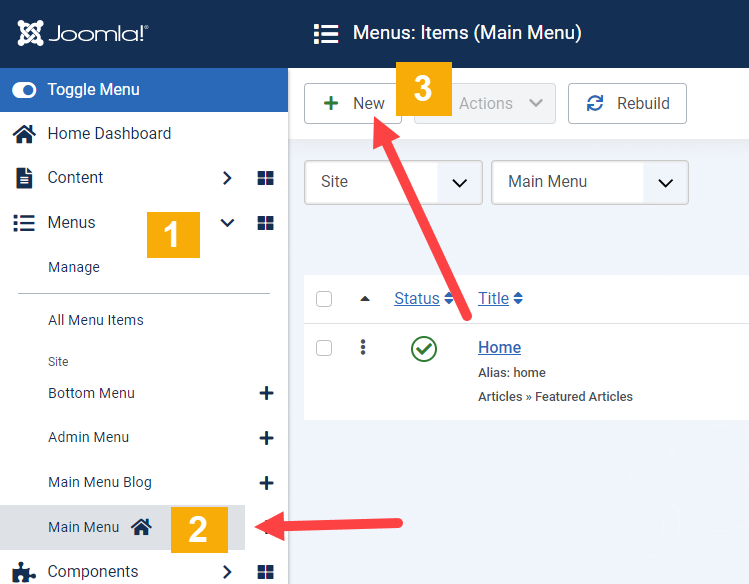Open the Content menu
Viewport: 749px width, 584px height.
coord(75,177)
